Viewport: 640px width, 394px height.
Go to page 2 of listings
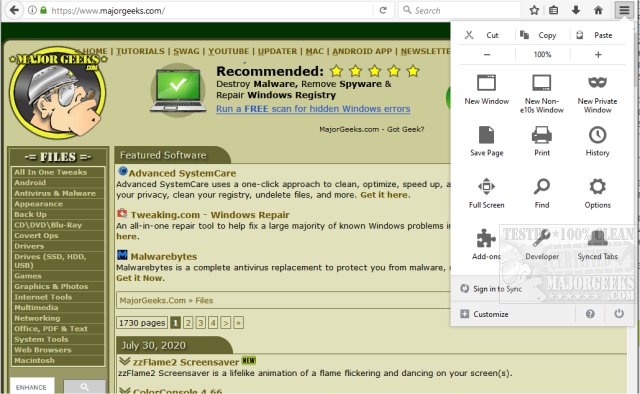pyautogui.click(x=188, y=323)
